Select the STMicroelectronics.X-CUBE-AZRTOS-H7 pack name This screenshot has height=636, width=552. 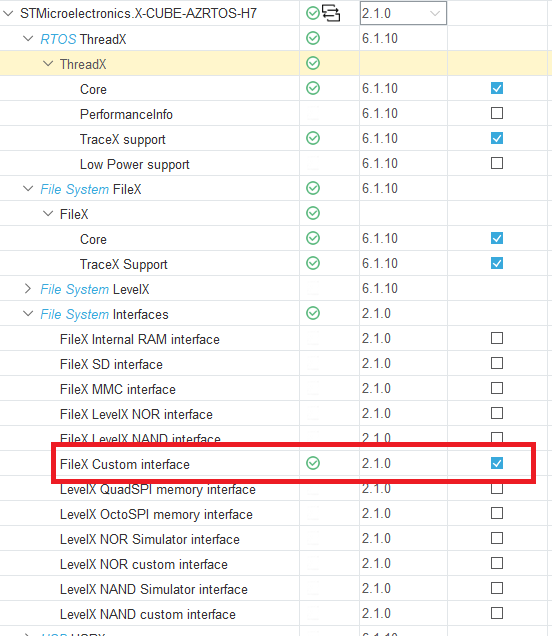coord(138,13)
